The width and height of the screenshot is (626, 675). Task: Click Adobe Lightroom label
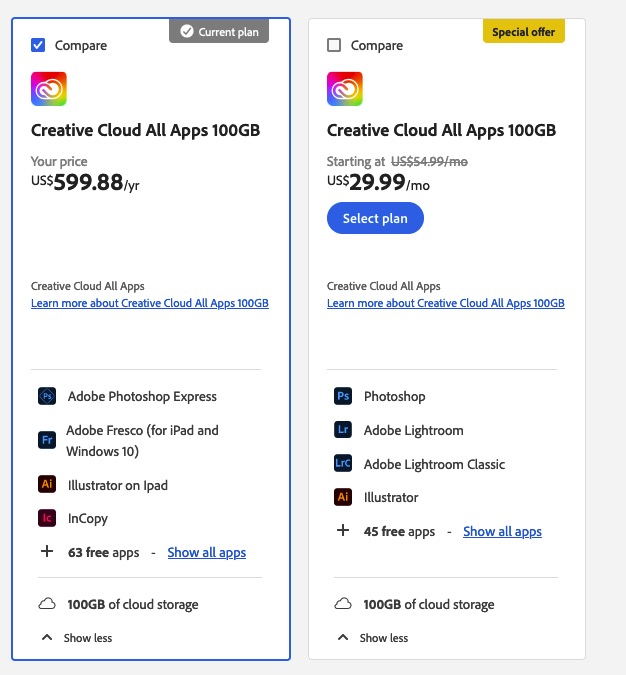[413, 430]
